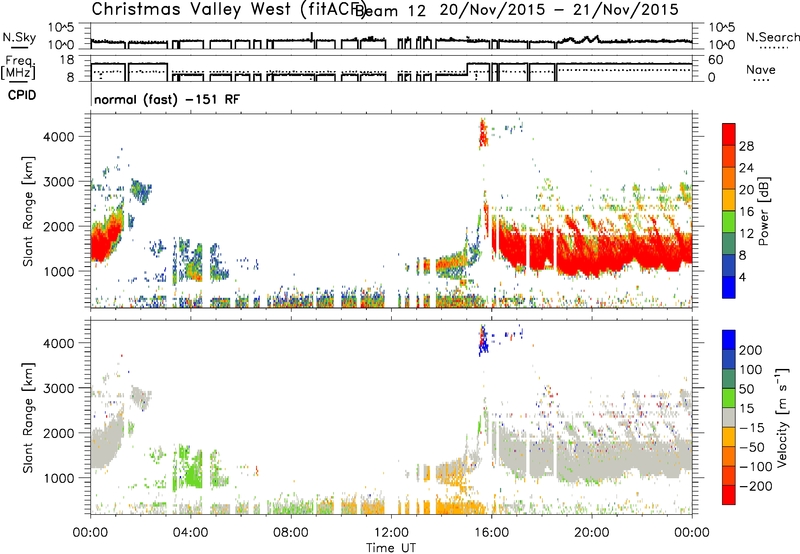Click the '200' velocity colorbar tick
800x554 pixels.
click(750, 350)
